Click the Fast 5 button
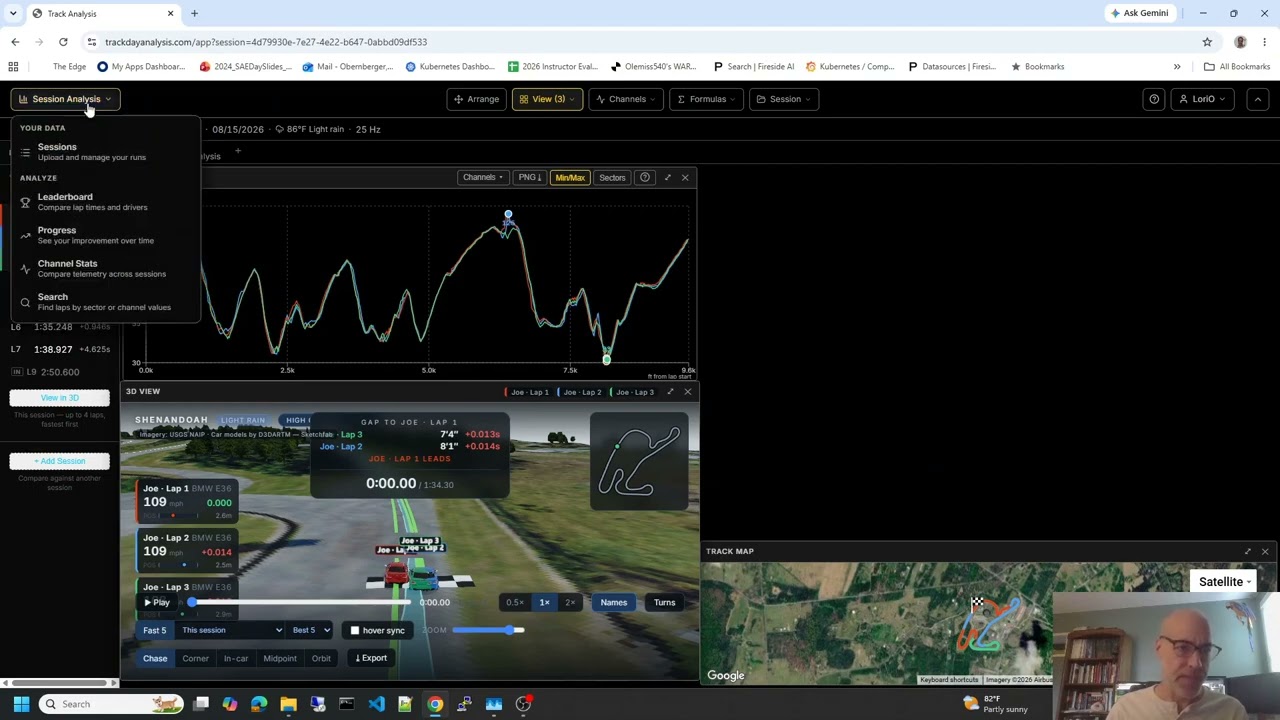The height and width of the screenshot is (720, 1280). tap(154, 630)
